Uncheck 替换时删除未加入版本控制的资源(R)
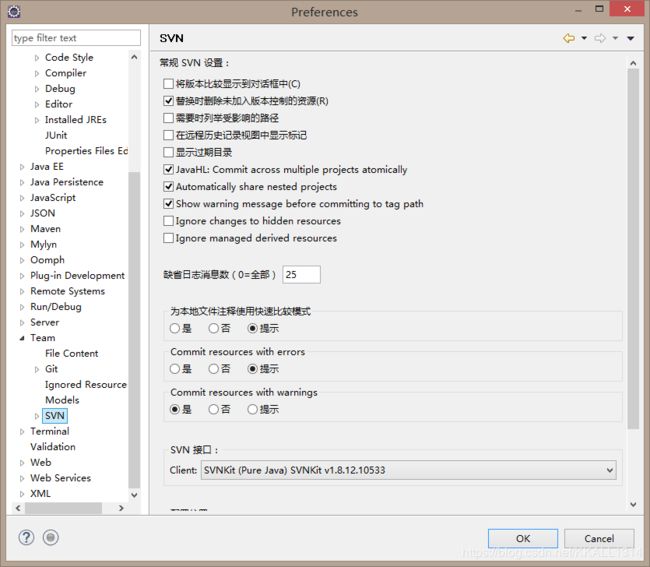This screenshot has width=650, height=567. tap(168, 101)
